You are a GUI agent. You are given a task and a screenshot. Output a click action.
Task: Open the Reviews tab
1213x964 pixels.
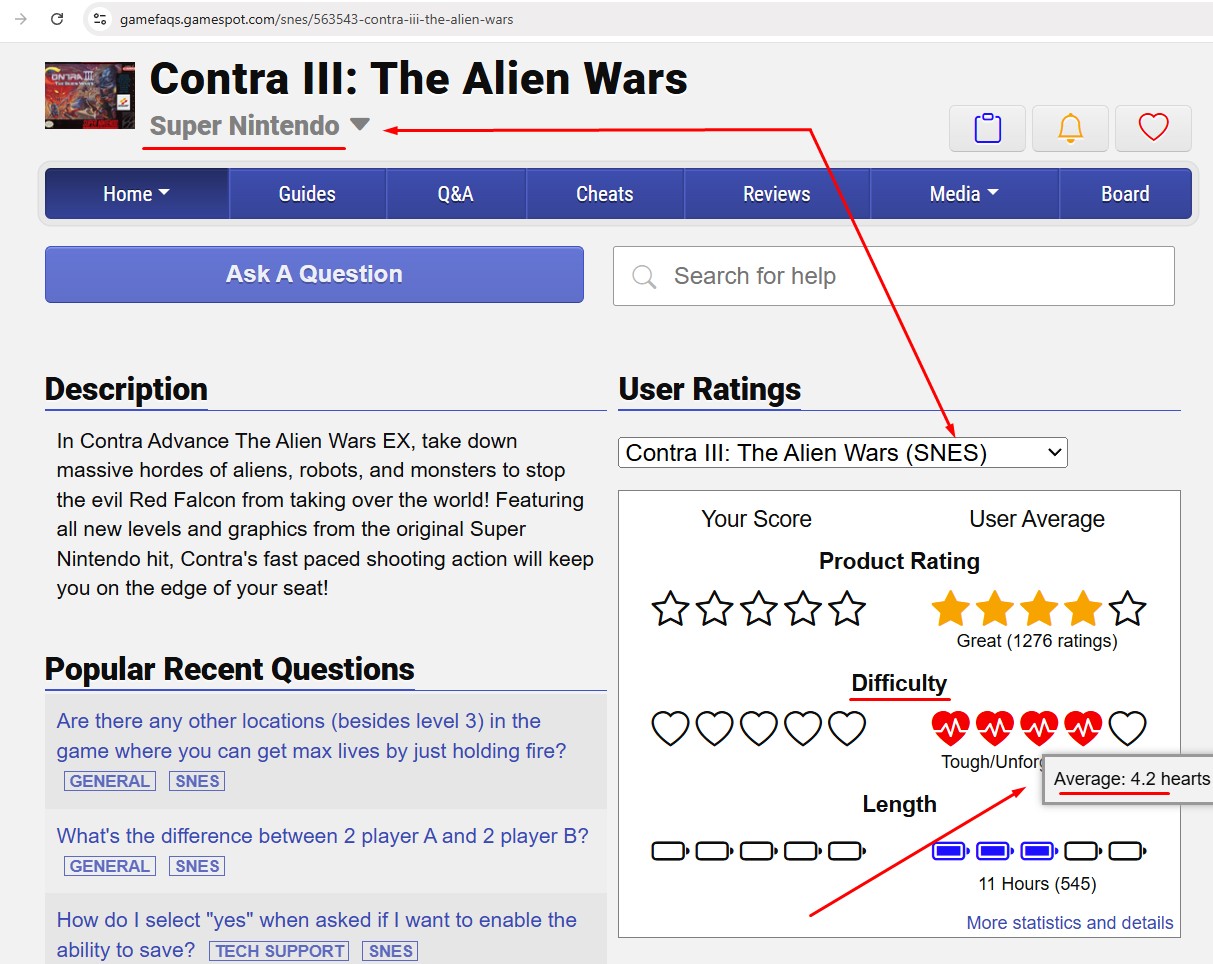(777, 194)
